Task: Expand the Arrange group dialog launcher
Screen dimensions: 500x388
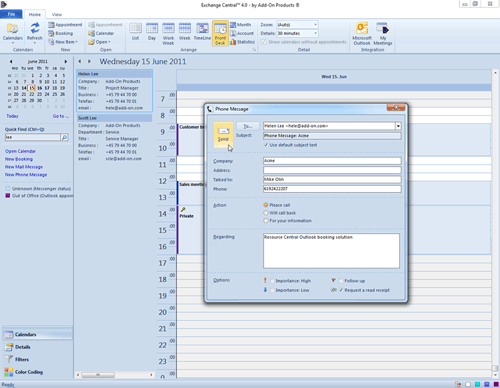Action: pyautogui.click(x=254, y=50)
